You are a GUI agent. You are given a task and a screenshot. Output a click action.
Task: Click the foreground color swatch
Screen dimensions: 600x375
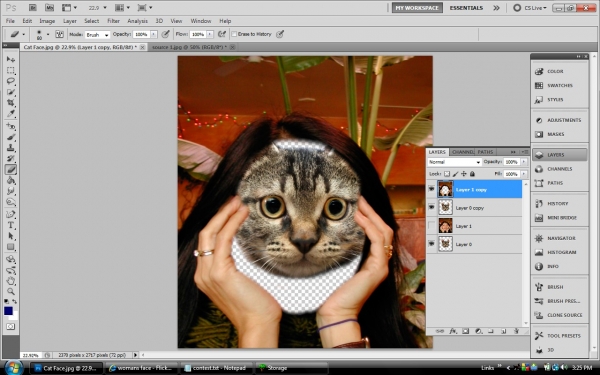[8, 311]
